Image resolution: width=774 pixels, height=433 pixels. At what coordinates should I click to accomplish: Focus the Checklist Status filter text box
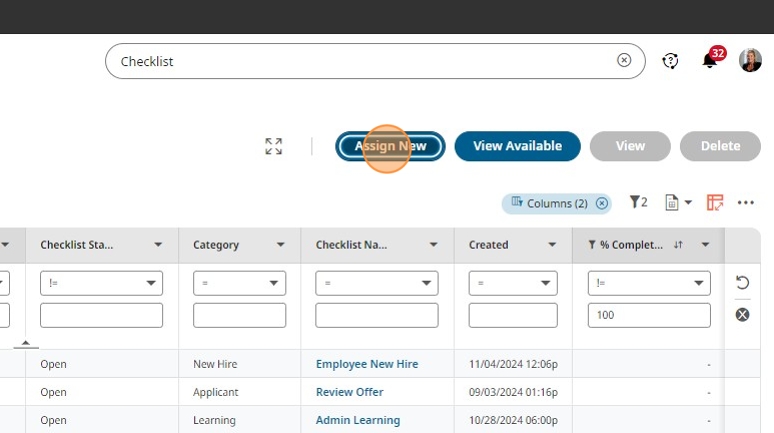(101, 315)
